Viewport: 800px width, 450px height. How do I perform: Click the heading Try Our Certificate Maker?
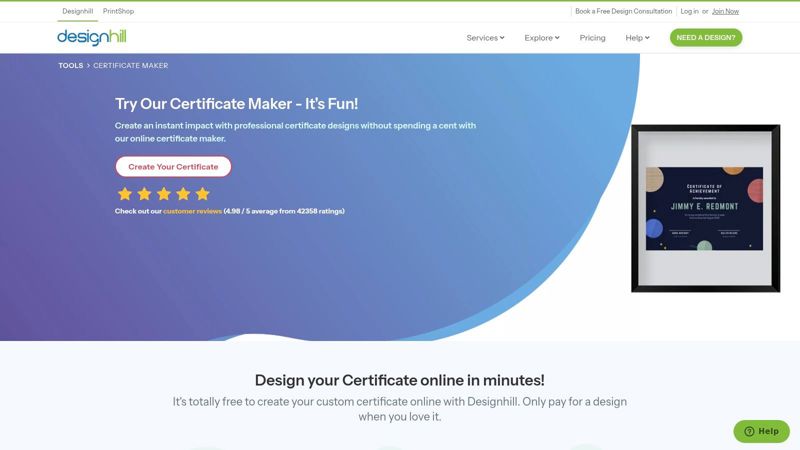(236, 104)
